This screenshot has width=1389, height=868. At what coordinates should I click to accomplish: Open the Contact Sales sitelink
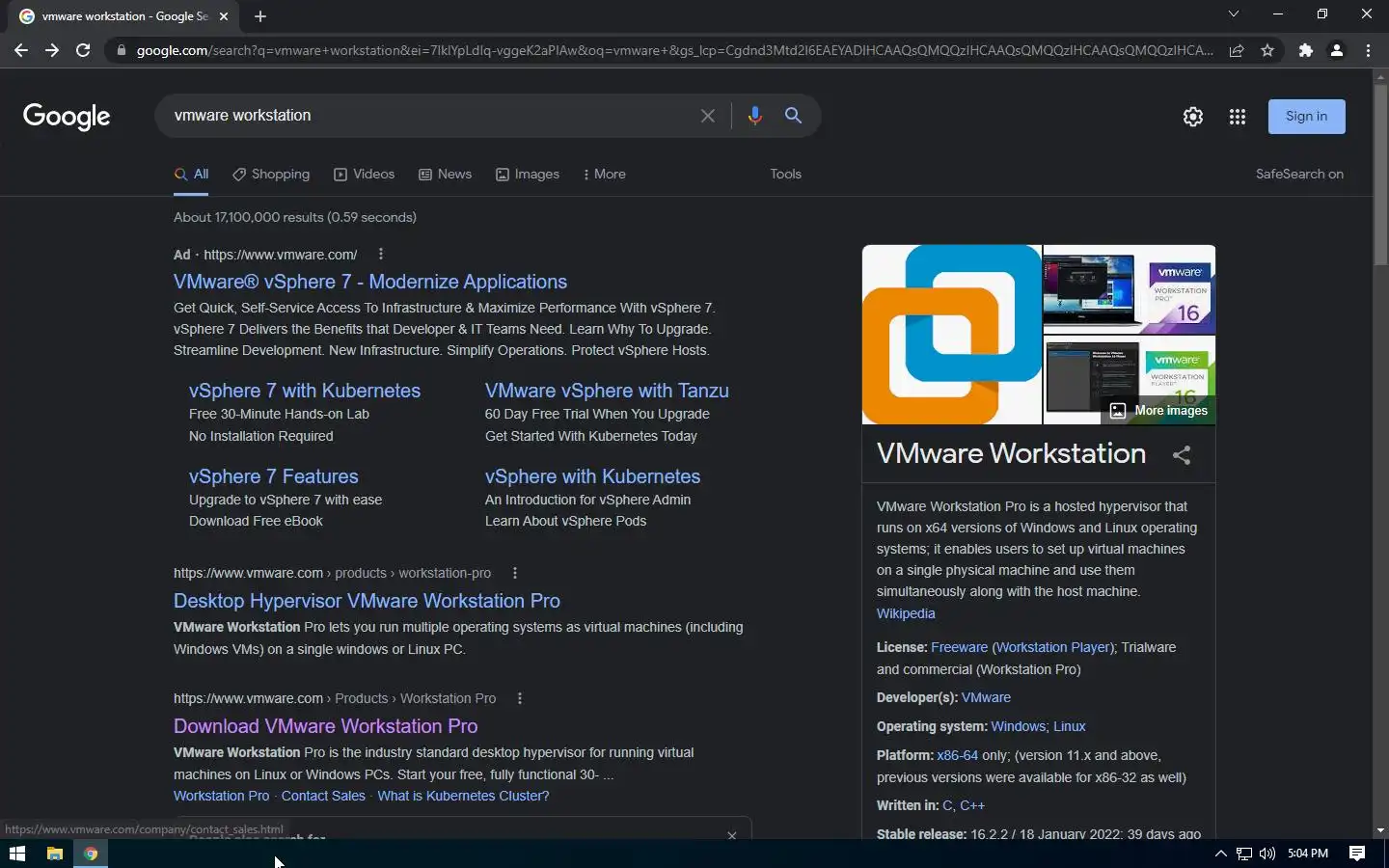(323, 796)
